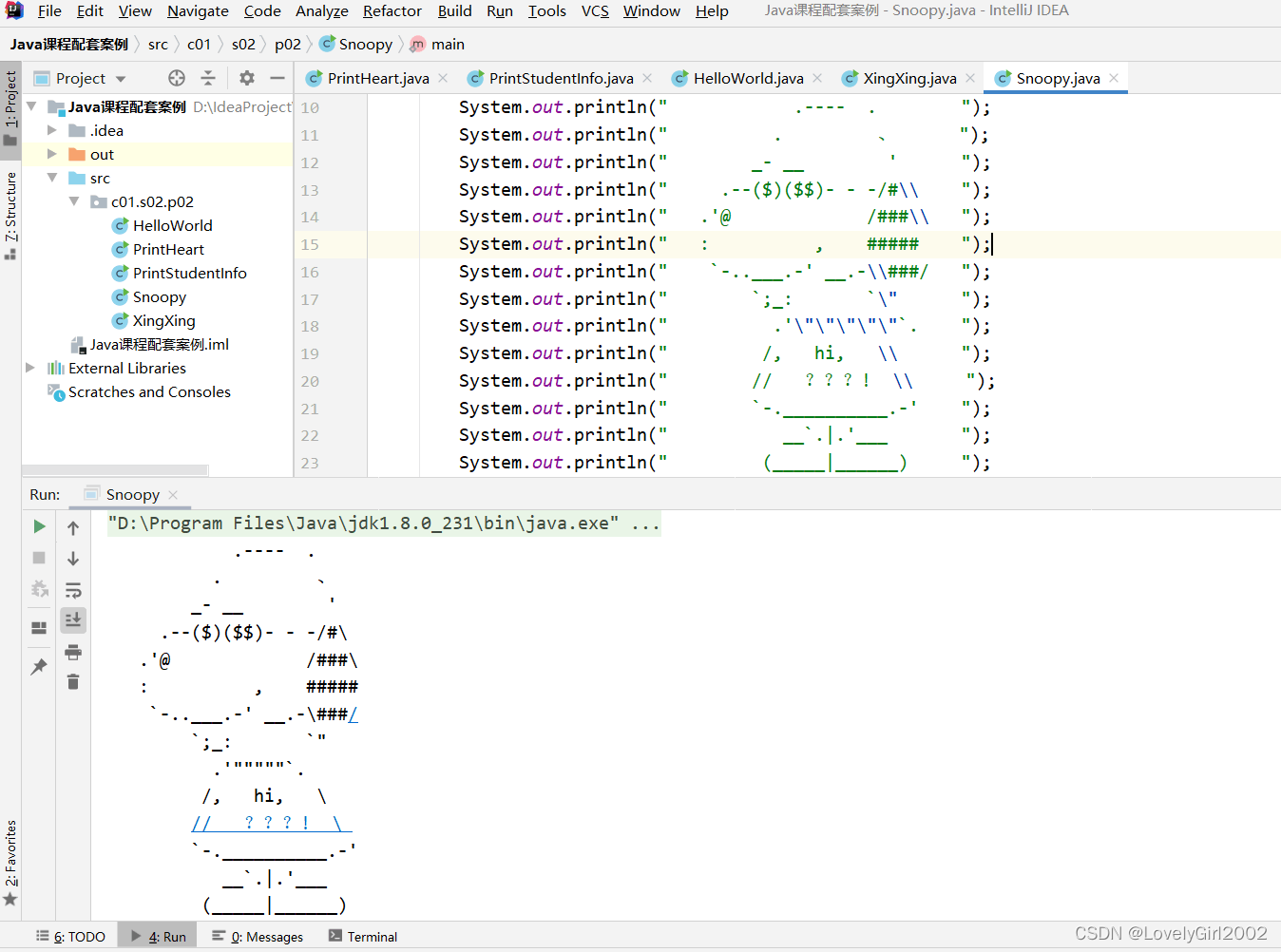Open the 0: Messages tool window
1281x952 pixels.
258,936
